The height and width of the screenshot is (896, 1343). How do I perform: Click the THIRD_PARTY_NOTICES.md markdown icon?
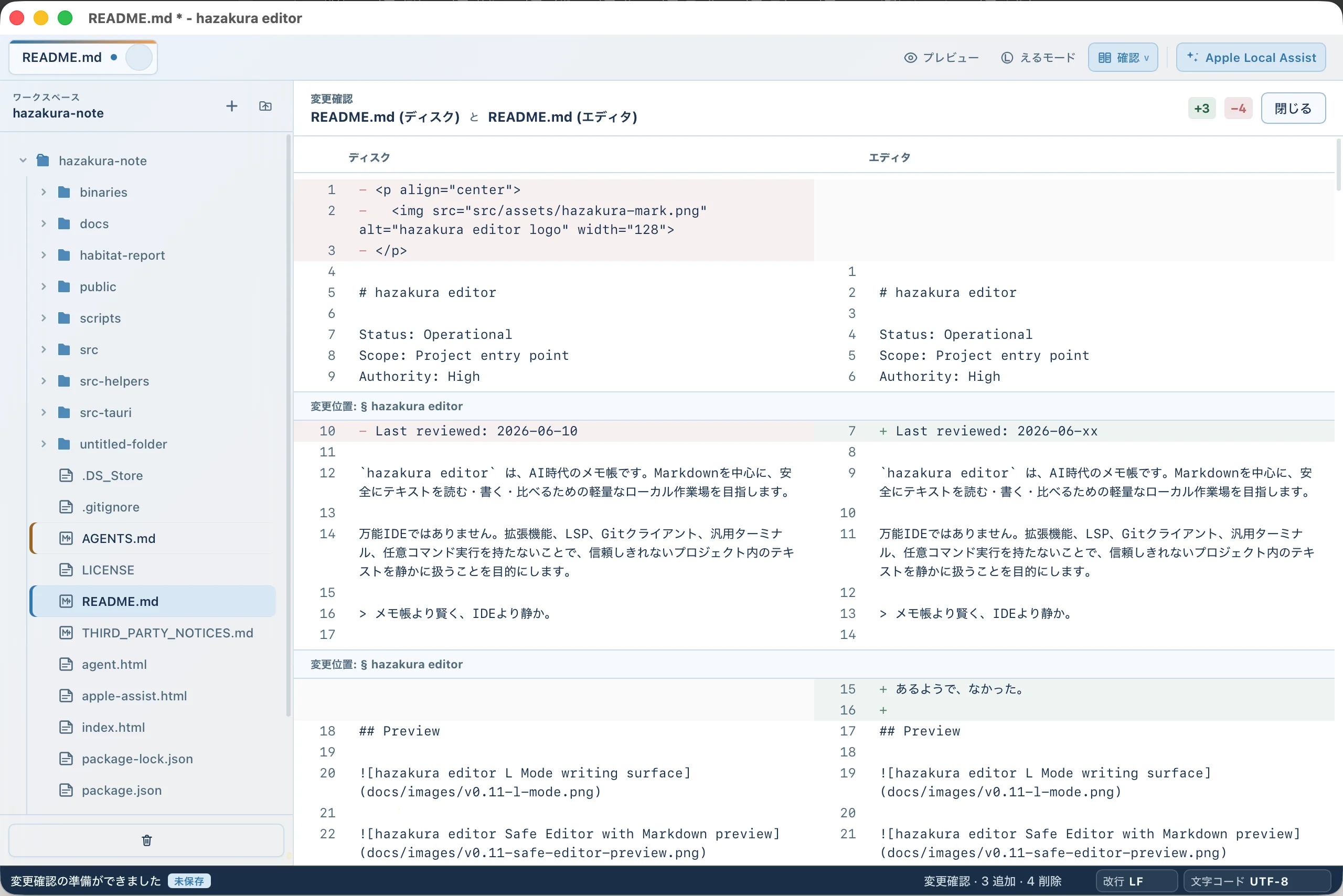click(x=66, y=633)
